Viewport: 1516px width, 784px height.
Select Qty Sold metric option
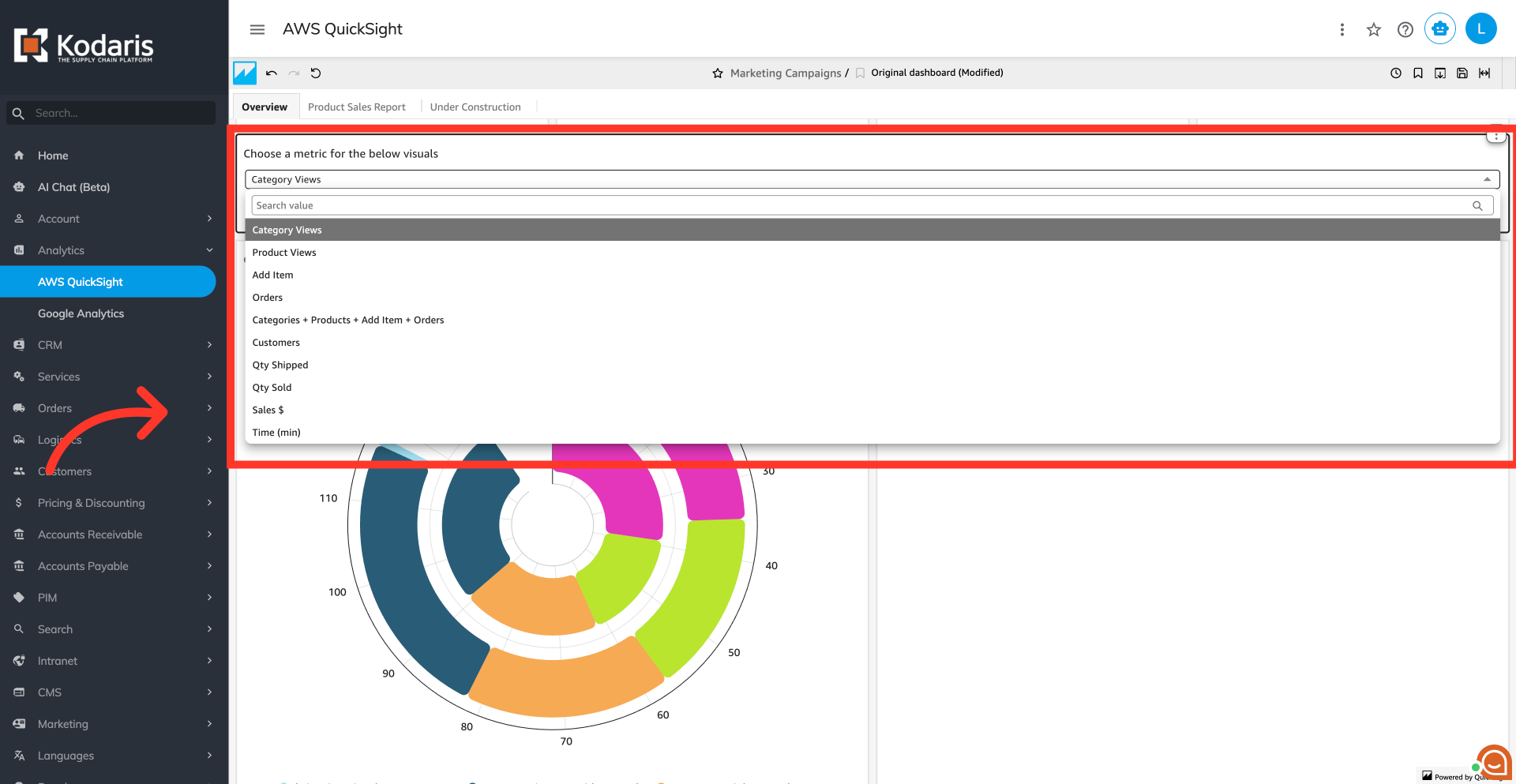point(872,388)
